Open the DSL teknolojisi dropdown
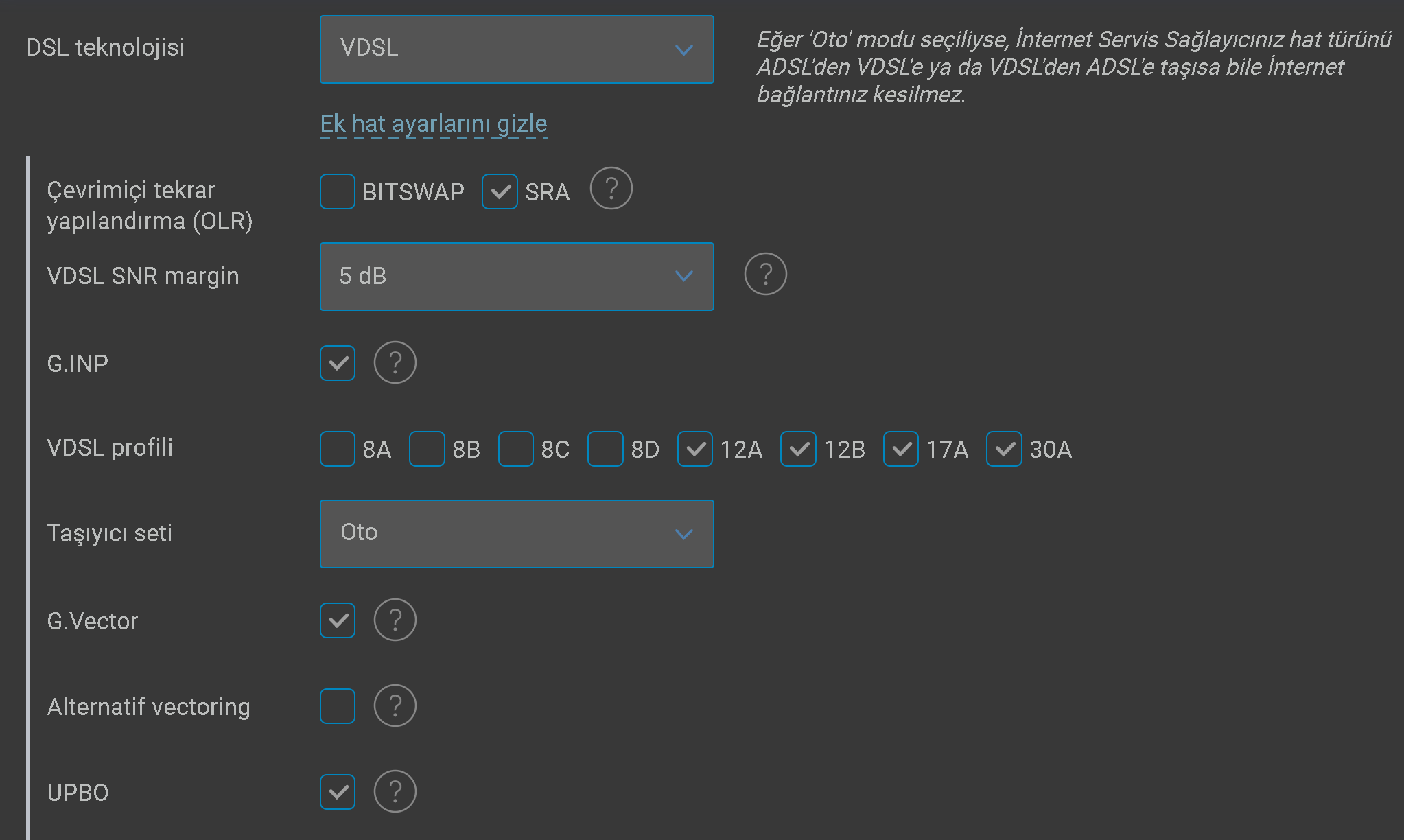Image resolution: width=1404 pixels, height=840 pixels. click(517, 49)
